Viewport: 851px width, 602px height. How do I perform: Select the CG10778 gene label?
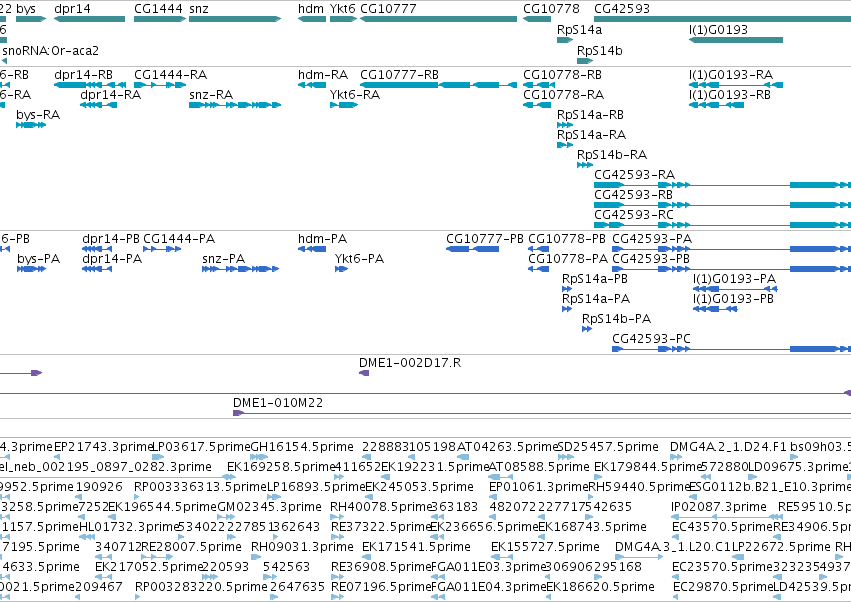point(551,9)
